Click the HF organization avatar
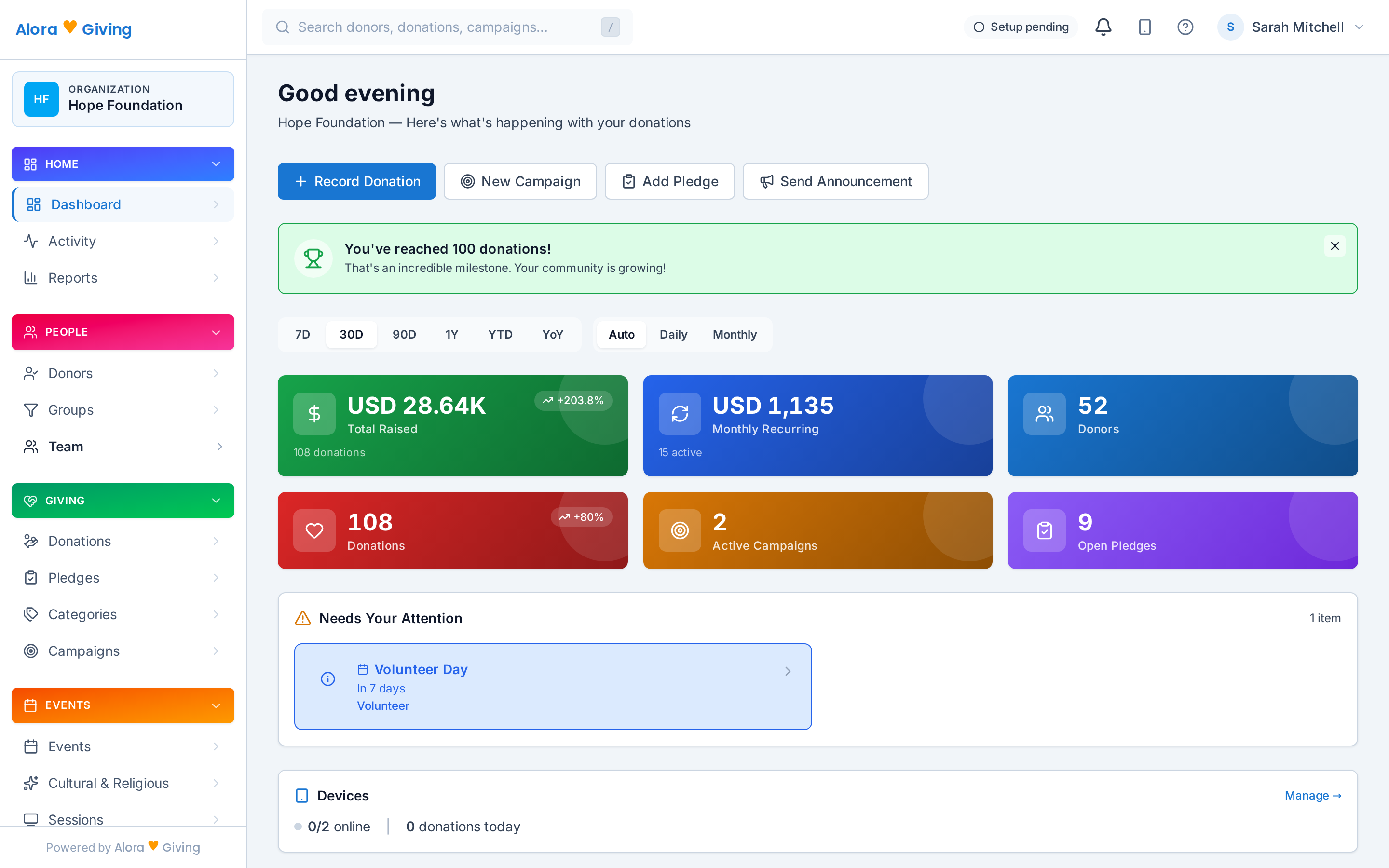The image size is (1389, 868). coord(41,99)
